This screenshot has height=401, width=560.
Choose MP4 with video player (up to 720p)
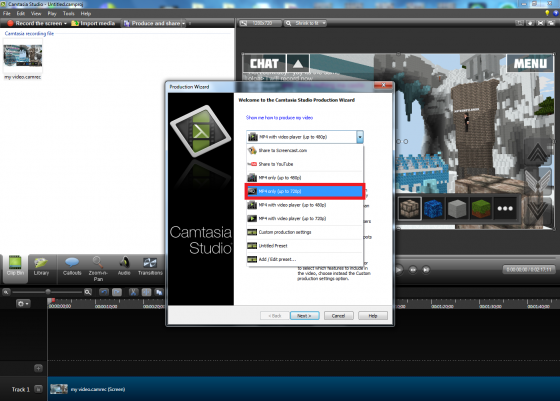tap(305, 219)
